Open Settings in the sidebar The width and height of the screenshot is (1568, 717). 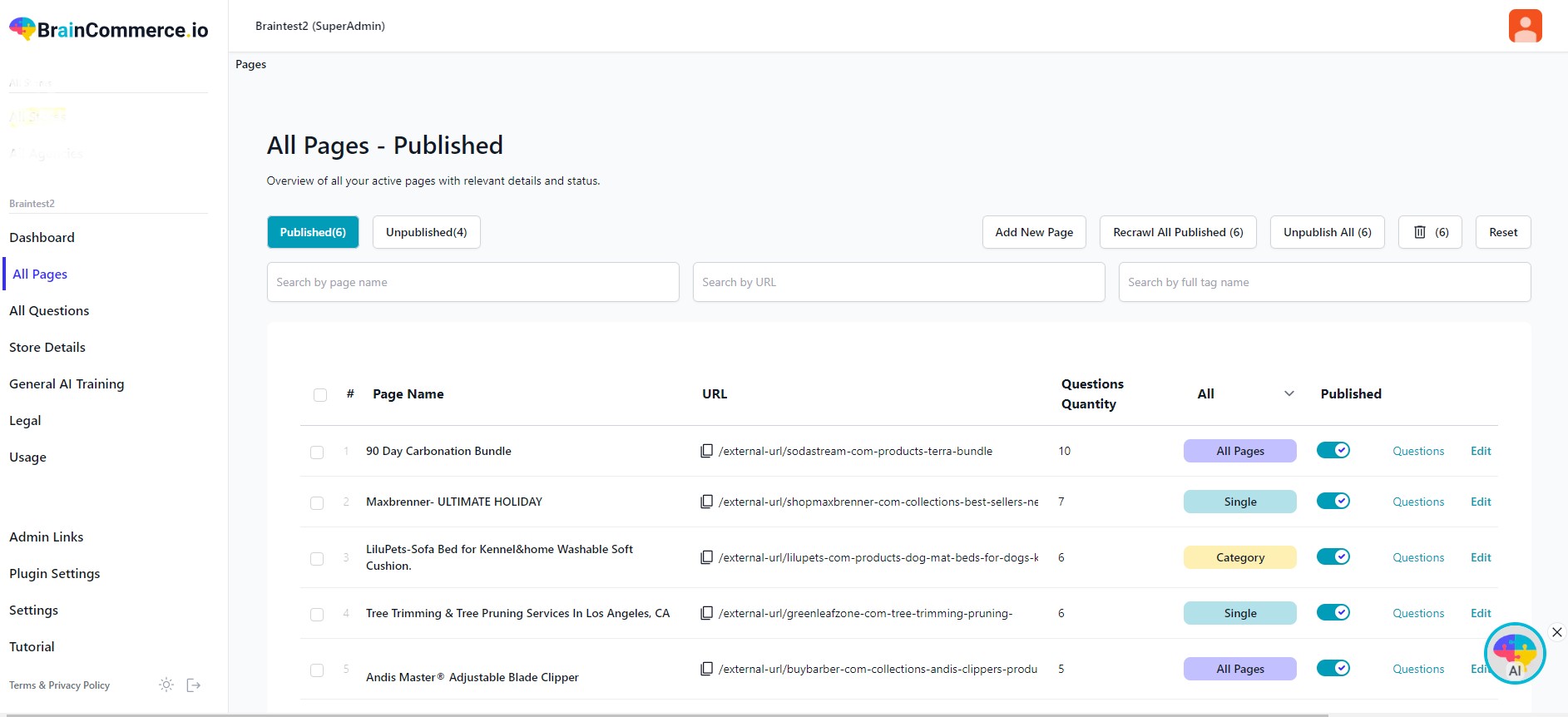point(33,610)
